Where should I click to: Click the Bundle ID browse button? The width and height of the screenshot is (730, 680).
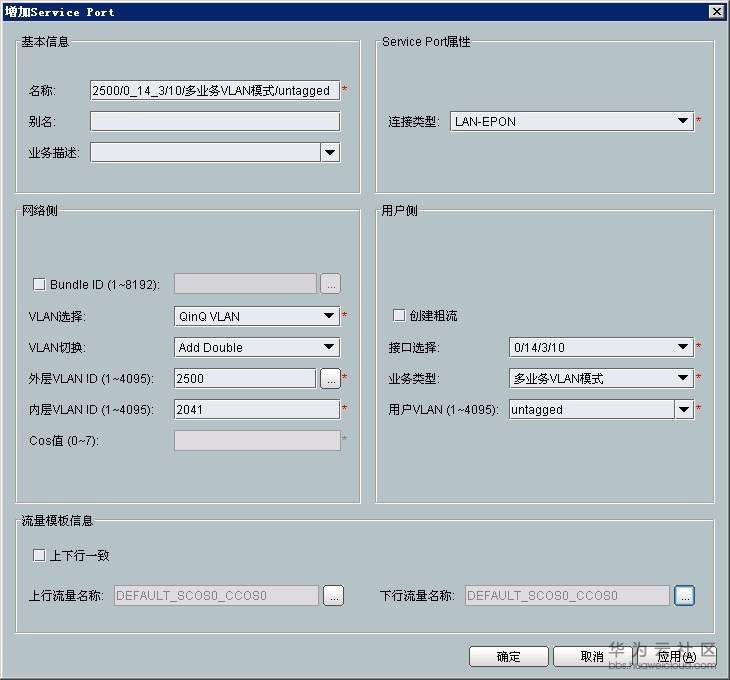331,284
